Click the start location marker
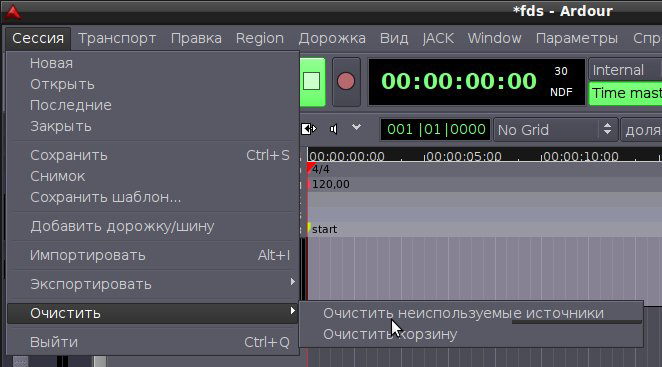Screen dimensions: 662x367 tap(322, 229)
